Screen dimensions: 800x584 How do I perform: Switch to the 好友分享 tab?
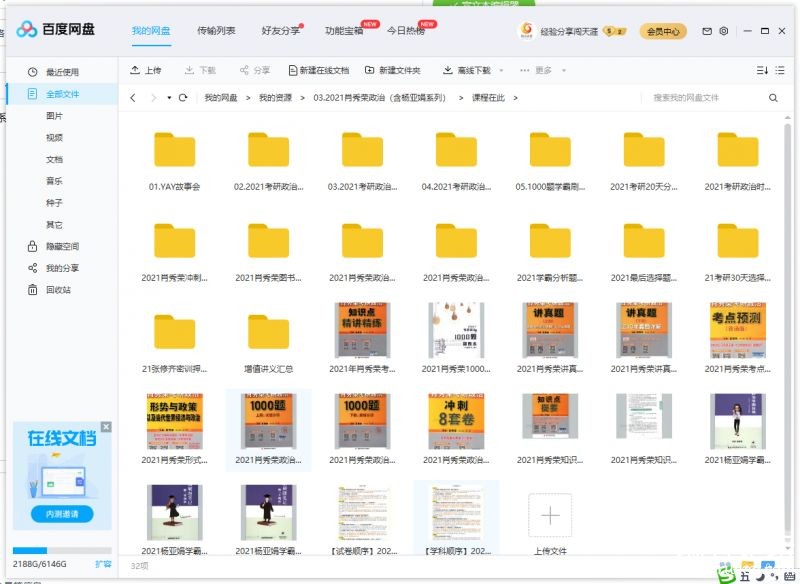[281, 31]
